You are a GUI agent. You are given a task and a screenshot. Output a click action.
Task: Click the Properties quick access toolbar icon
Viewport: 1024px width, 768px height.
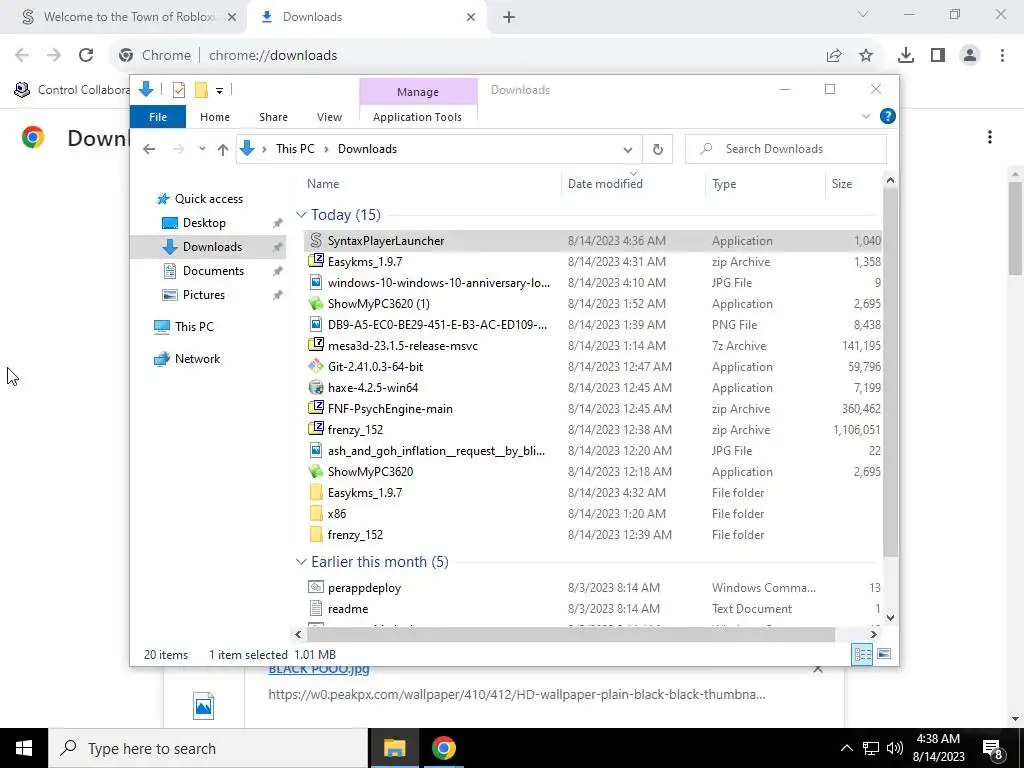(179, 90)
